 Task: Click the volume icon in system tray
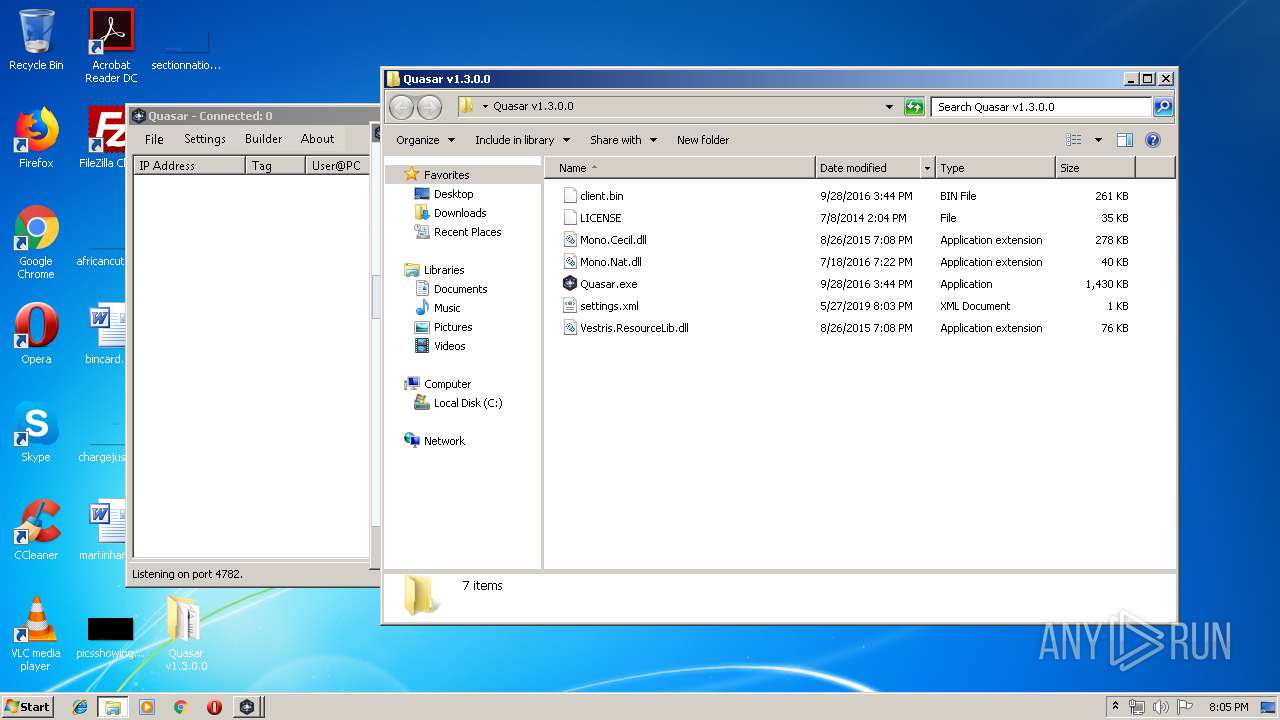click(1160, 707)
